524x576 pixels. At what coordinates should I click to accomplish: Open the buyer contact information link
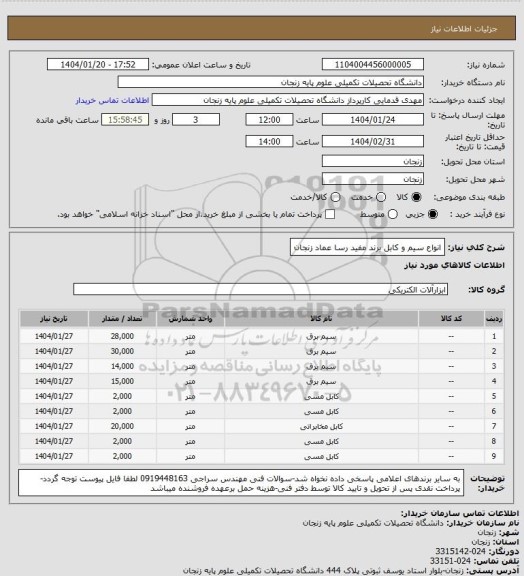[x=112, y=101]
